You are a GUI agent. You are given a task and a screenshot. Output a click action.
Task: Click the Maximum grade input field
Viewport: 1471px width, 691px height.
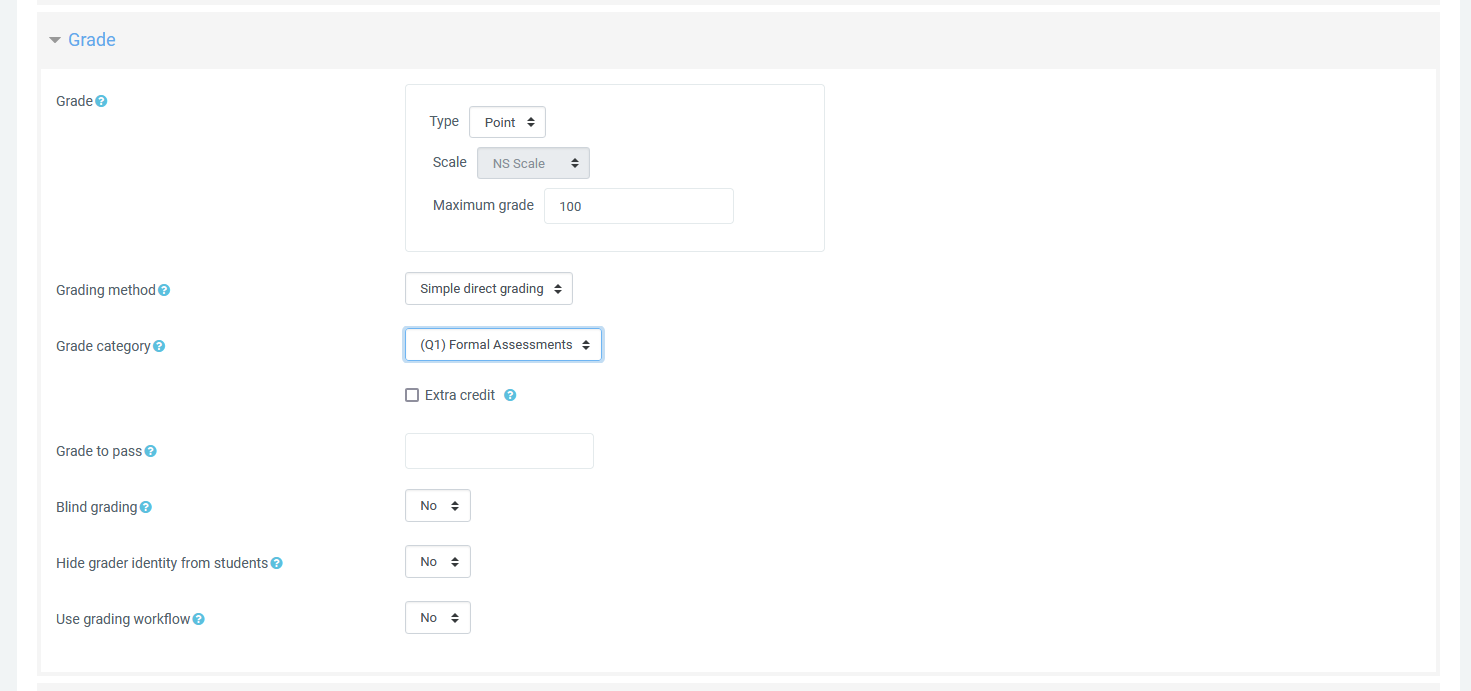pyautogui.click(x=638, y=206)
